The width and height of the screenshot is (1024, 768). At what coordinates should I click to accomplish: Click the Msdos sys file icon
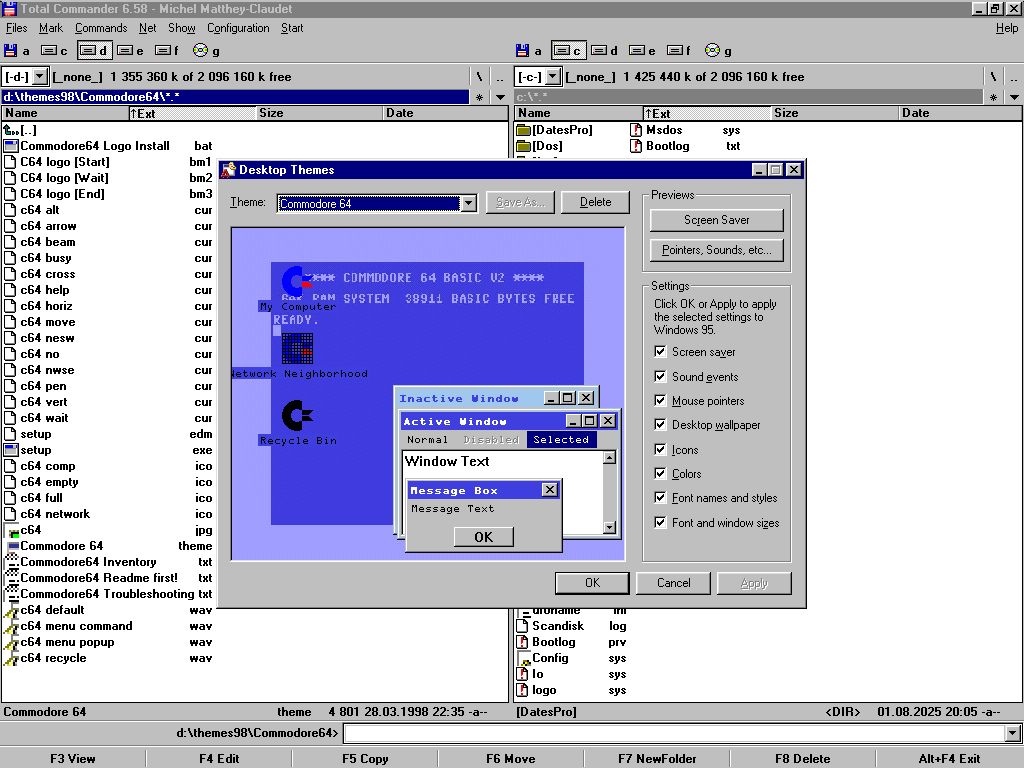pos(636,130)
